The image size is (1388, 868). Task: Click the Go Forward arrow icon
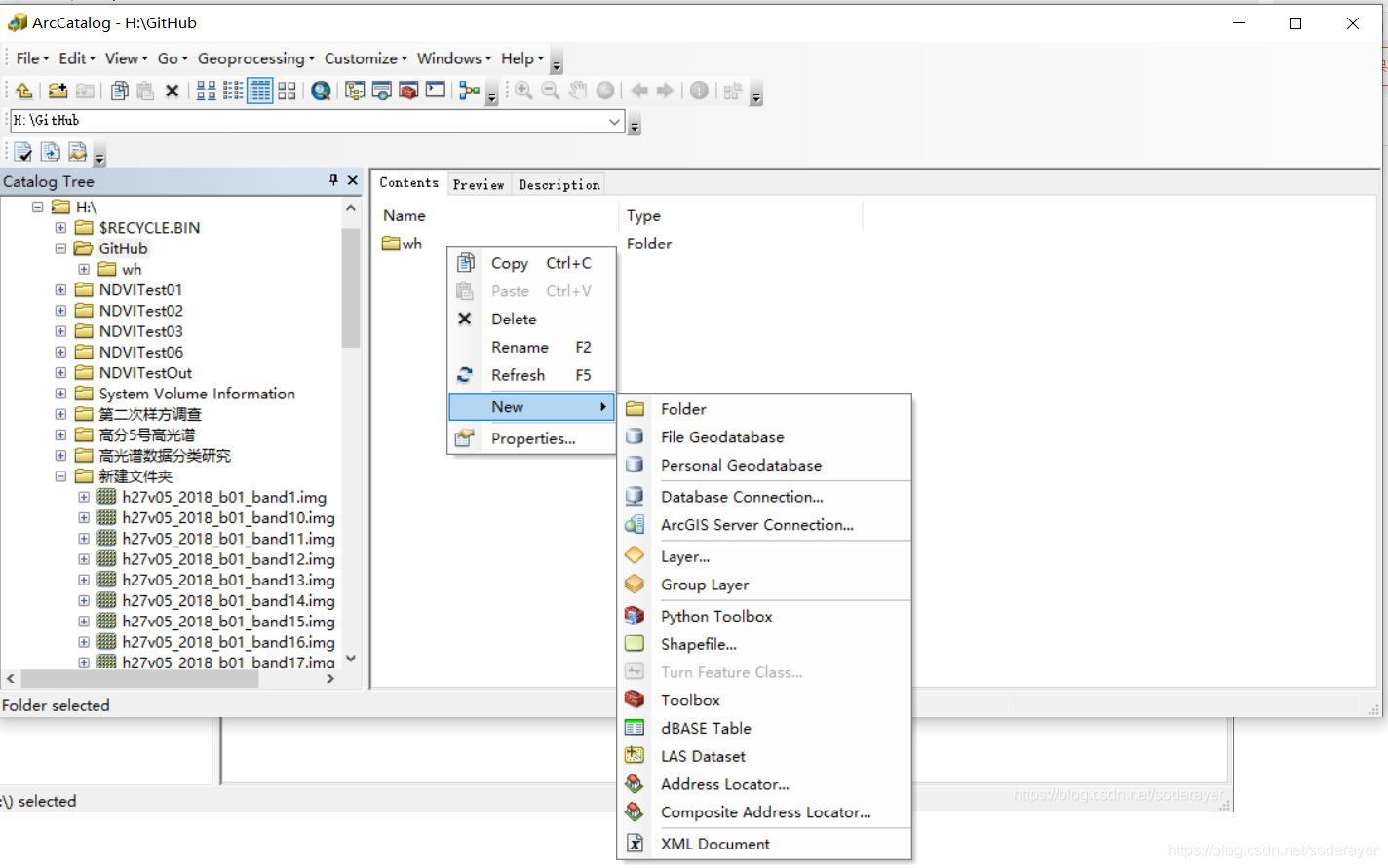[666, 91]
